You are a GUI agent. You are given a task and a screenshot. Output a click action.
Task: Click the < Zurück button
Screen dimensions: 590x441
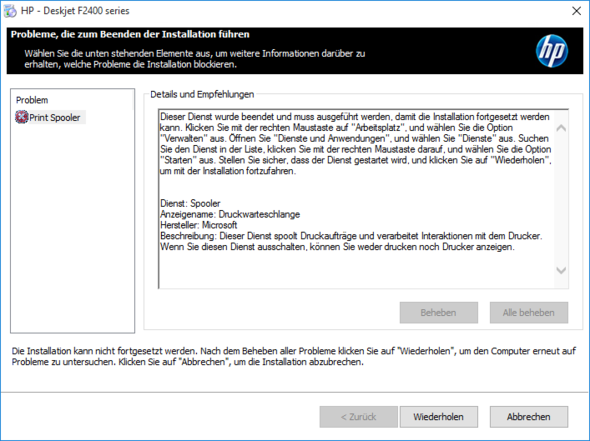pyautogui.click(x=359, y=417)
